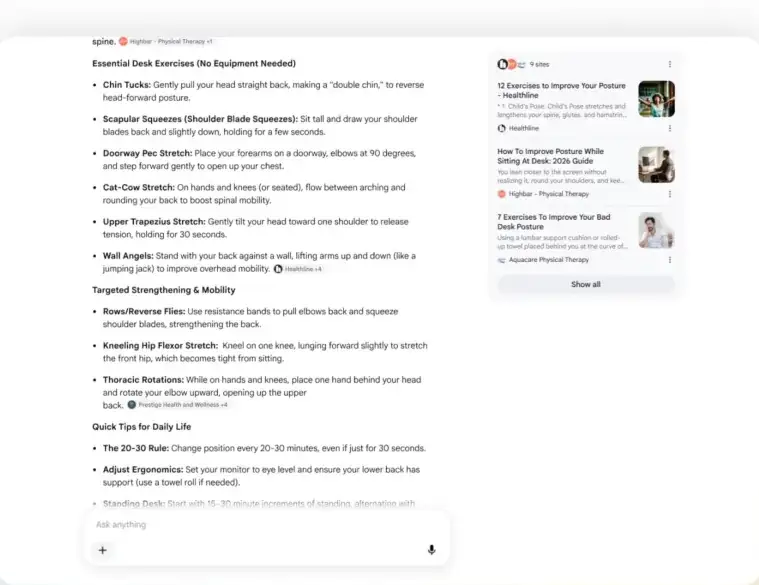The image size is (759, 585).
Task: Click the Show all sources button
Action: tap(586, 285)
